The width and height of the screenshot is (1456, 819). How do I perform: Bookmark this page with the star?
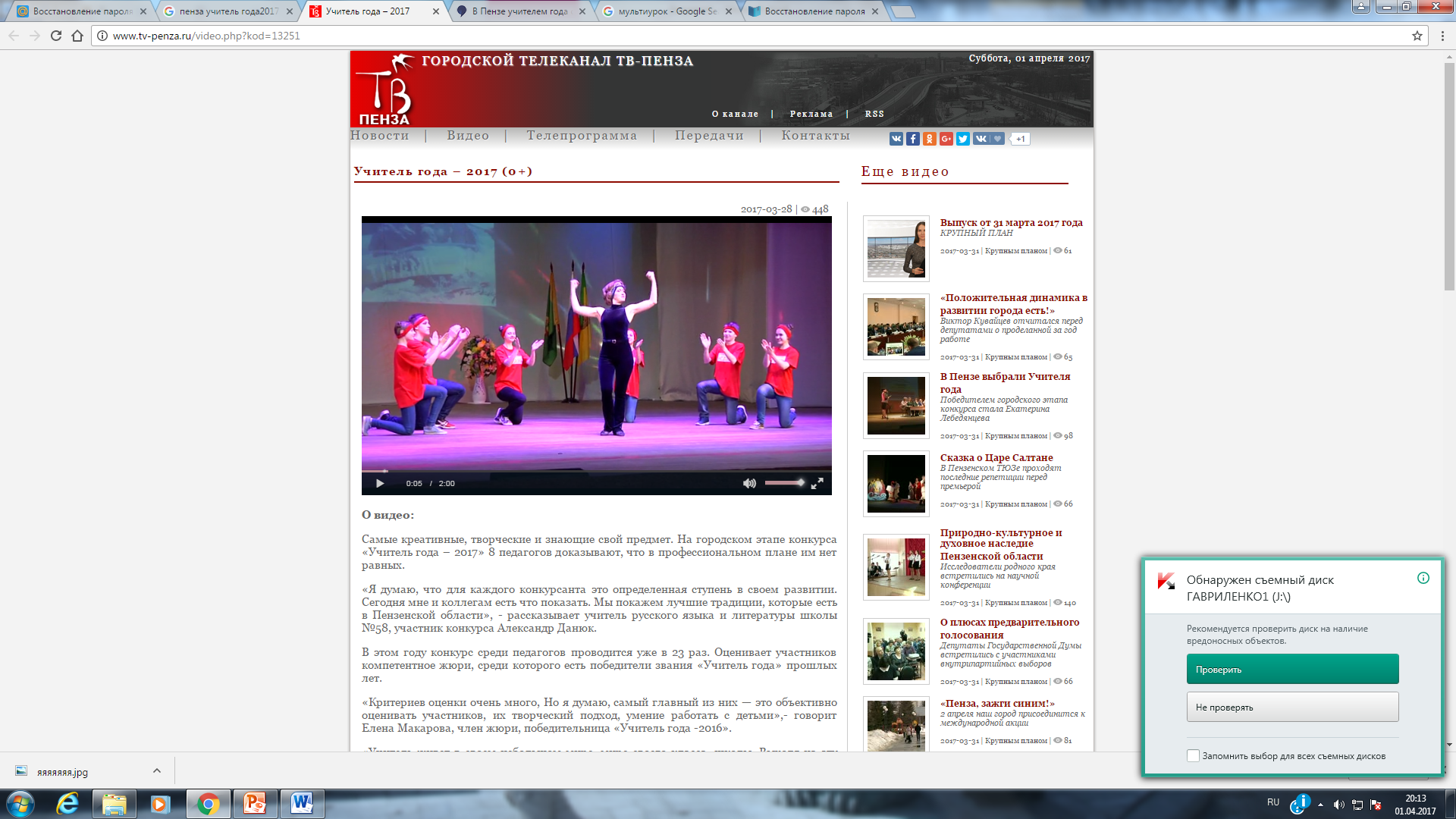[x=1417, y=36]
